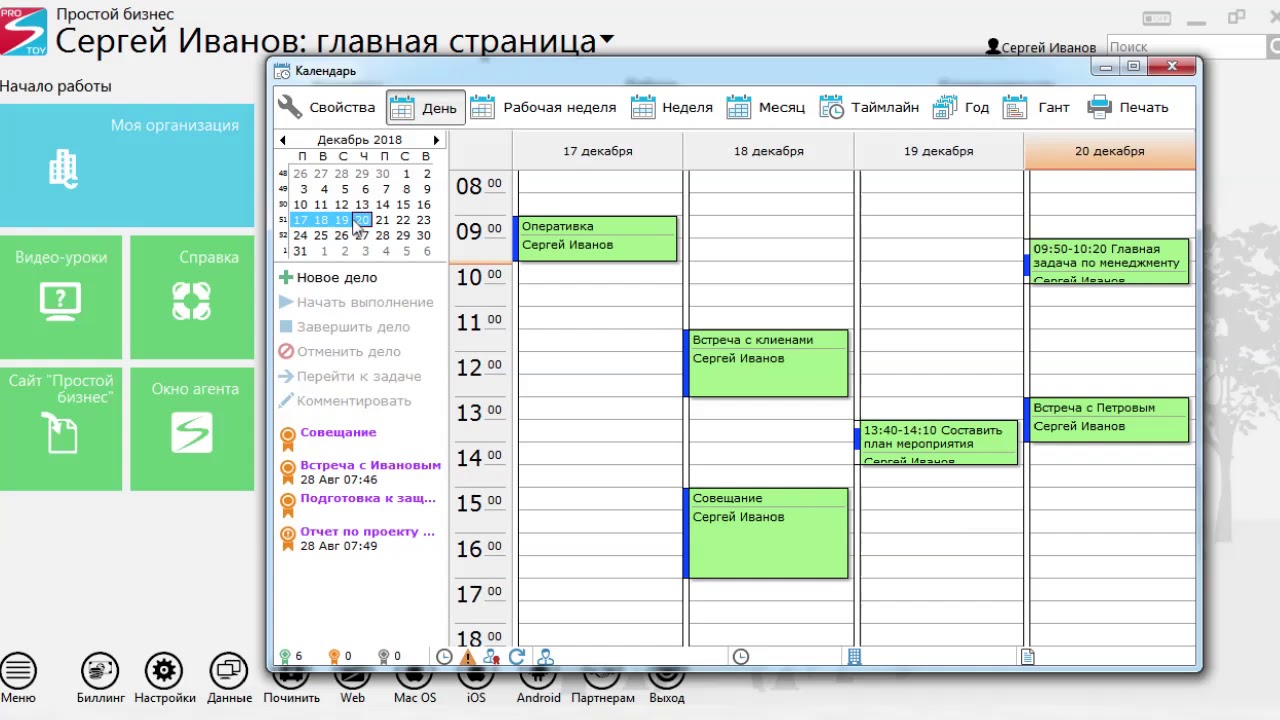Create a Новое дело

[328, 278]
